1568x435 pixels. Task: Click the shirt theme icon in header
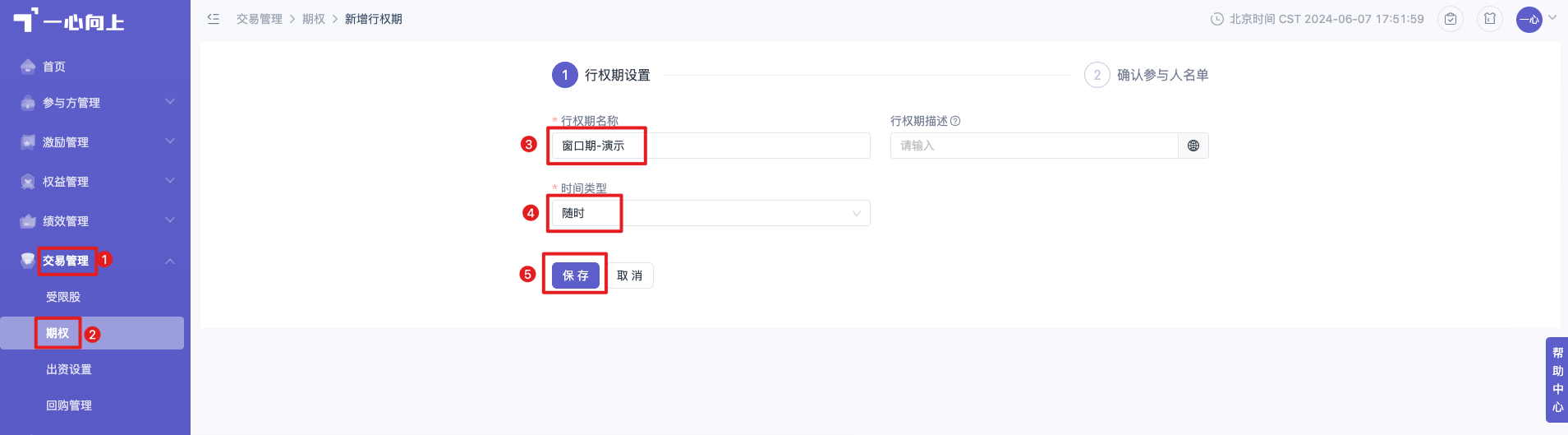[x=1490, y=19]
